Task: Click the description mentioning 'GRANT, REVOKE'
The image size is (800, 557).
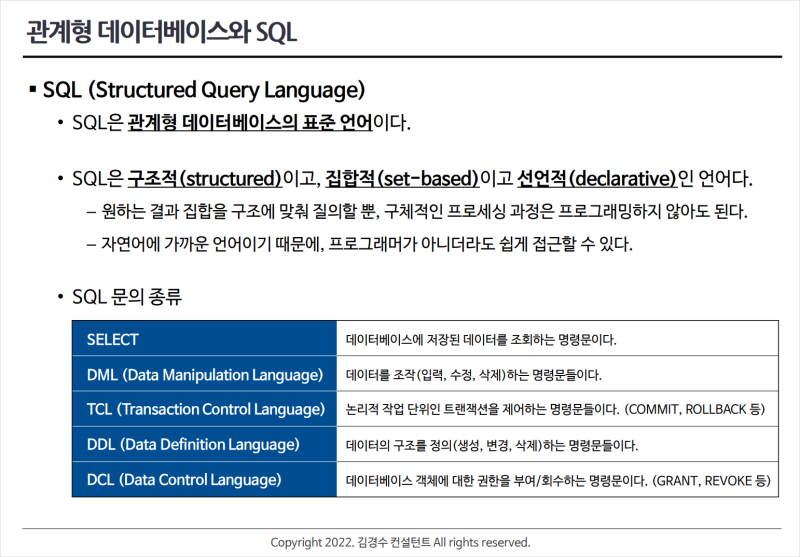Action: coord(558,480)
